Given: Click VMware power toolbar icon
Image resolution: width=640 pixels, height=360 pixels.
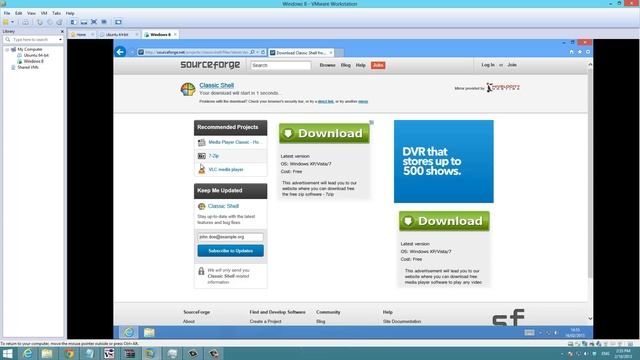Looking at the screenshot, I should pos(6,22).
